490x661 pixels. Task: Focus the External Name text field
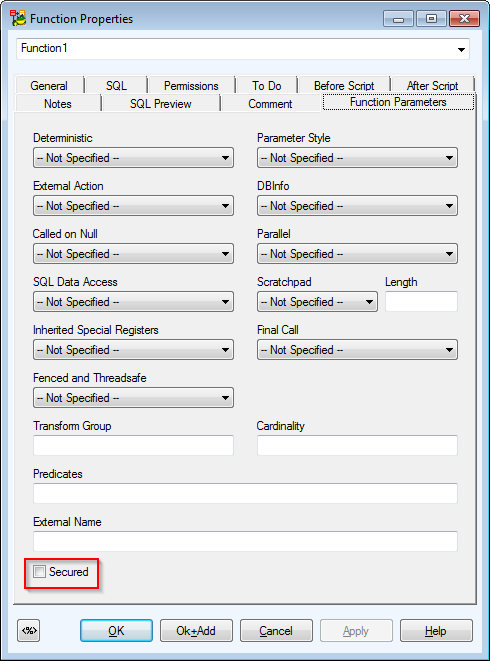(x=245, y=541)
